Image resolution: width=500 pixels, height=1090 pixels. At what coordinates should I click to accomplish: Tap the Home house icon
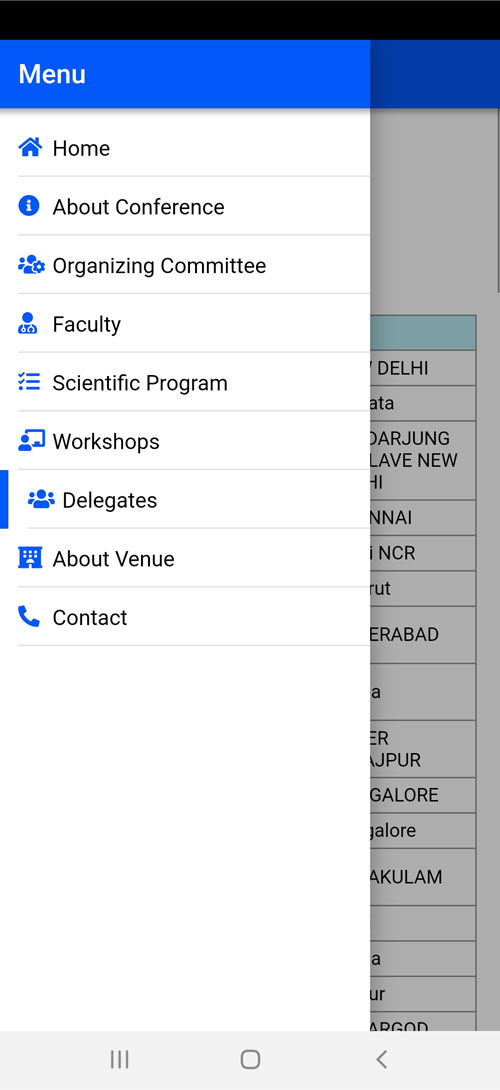coord(30,147)
